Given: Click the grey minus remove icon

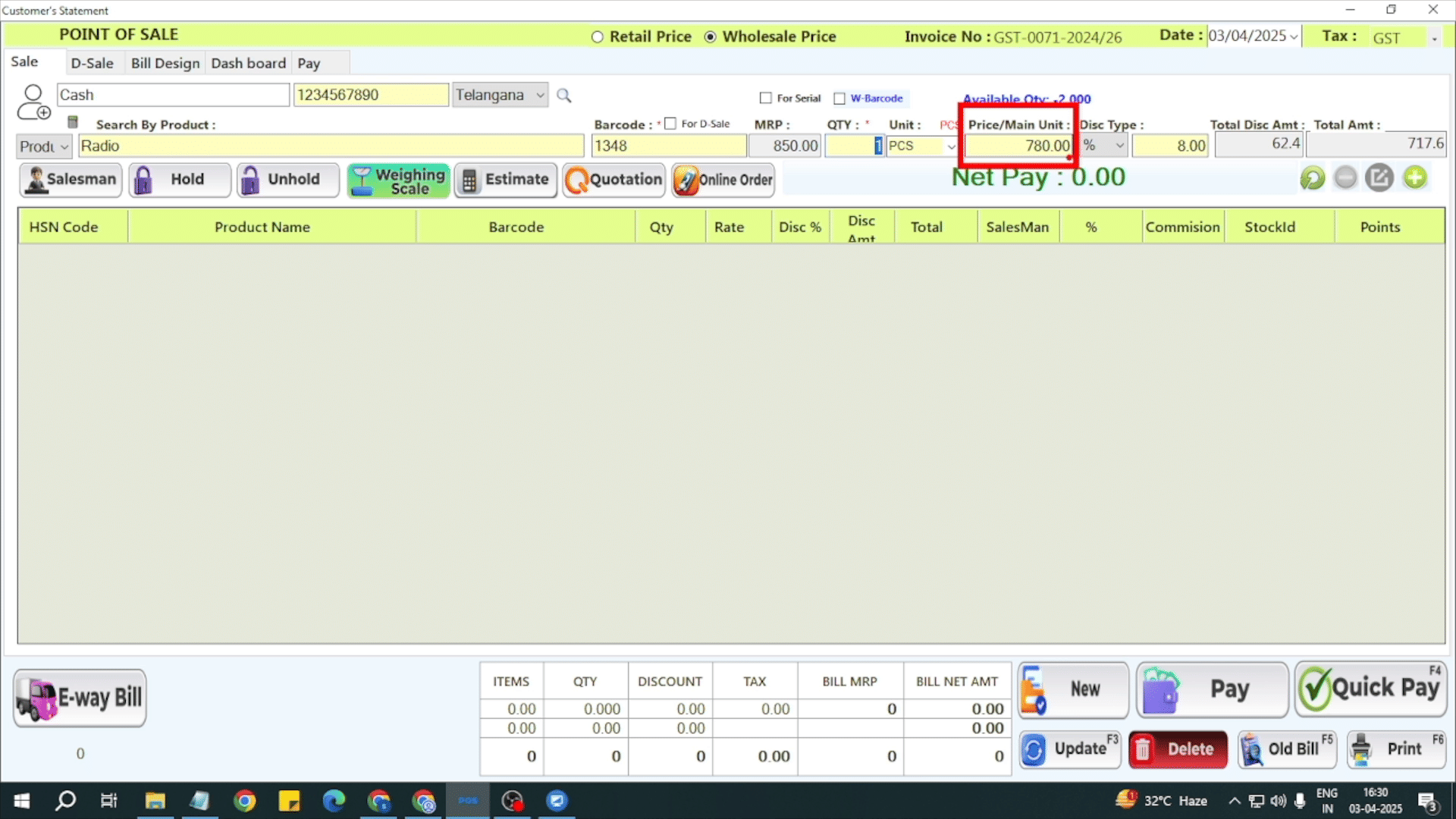Looking at the screenshot, I should pos(1345,178).
